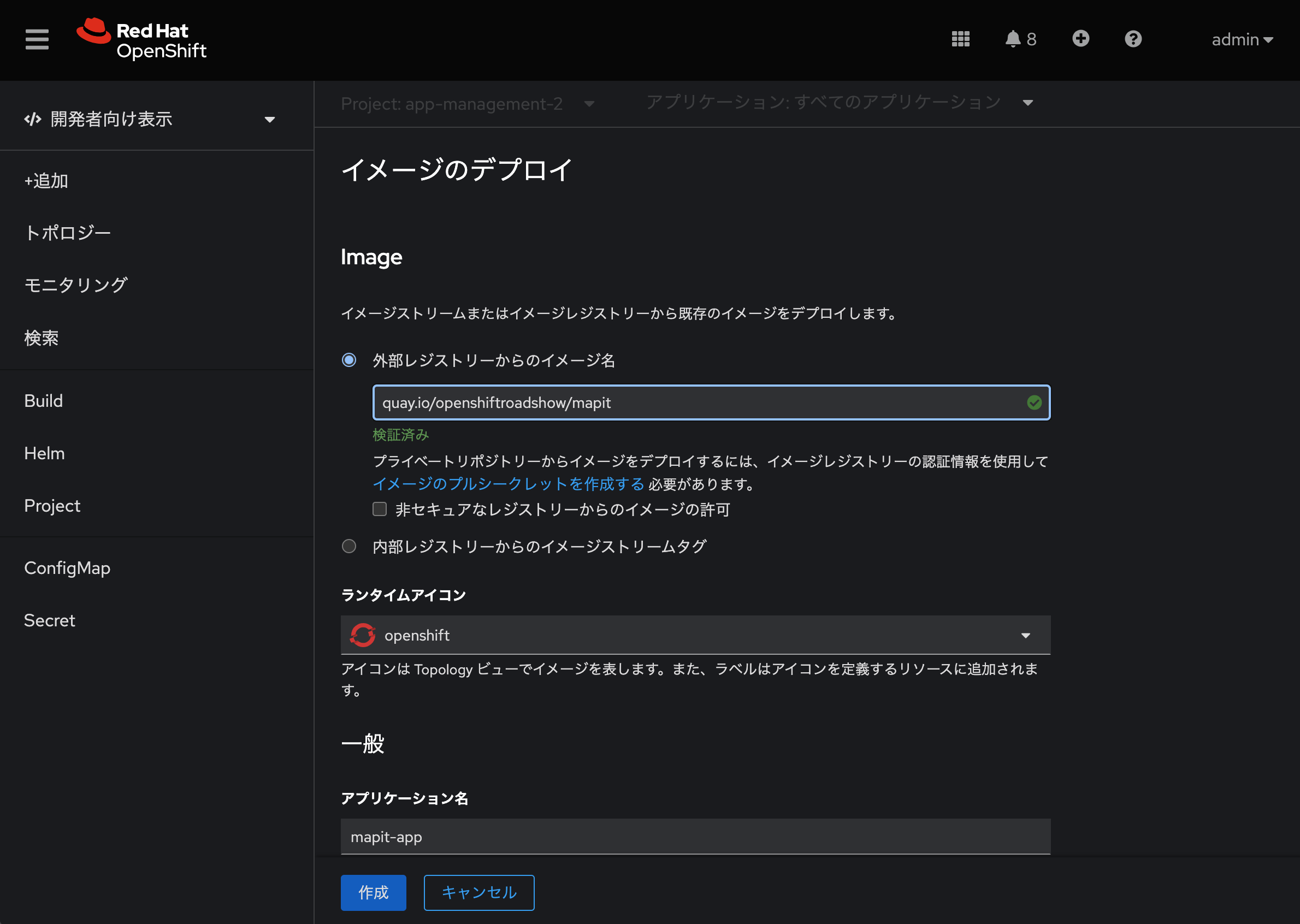Open モニタリング in the sidebar
Screen dimensions: 1300x924
[x=76, y=285]
